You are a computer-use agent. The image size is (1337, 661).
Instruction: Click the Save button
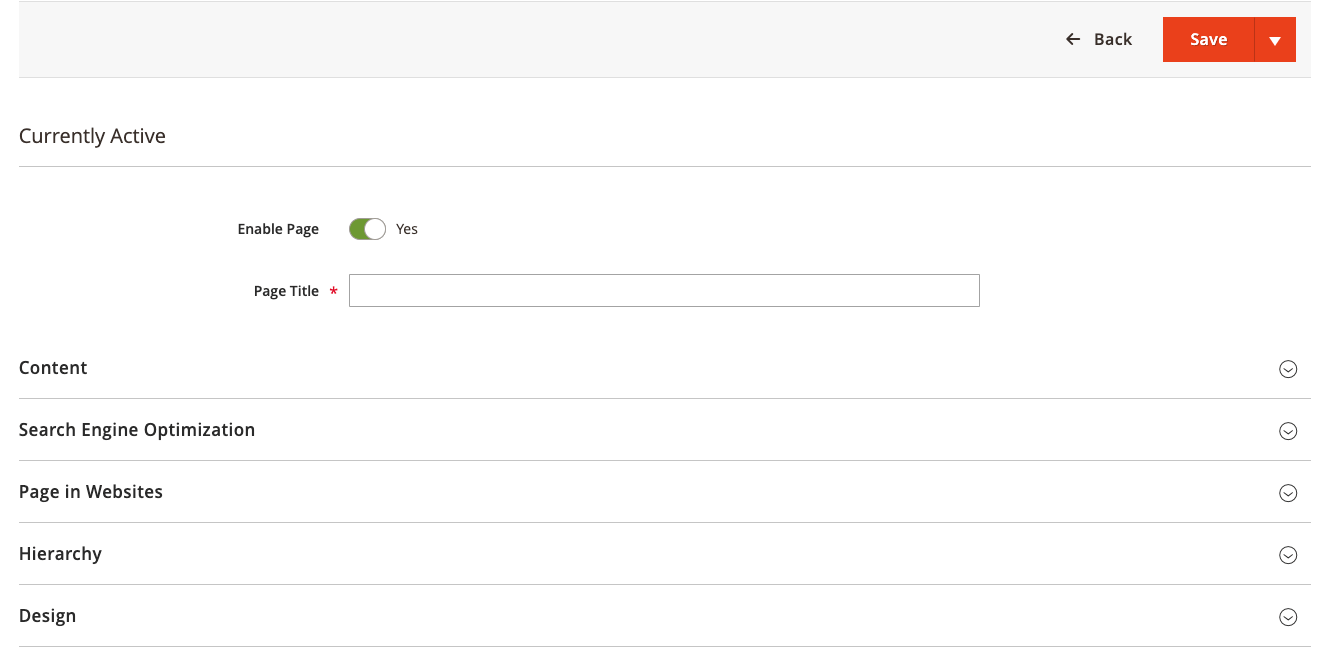coord(1207,39)
